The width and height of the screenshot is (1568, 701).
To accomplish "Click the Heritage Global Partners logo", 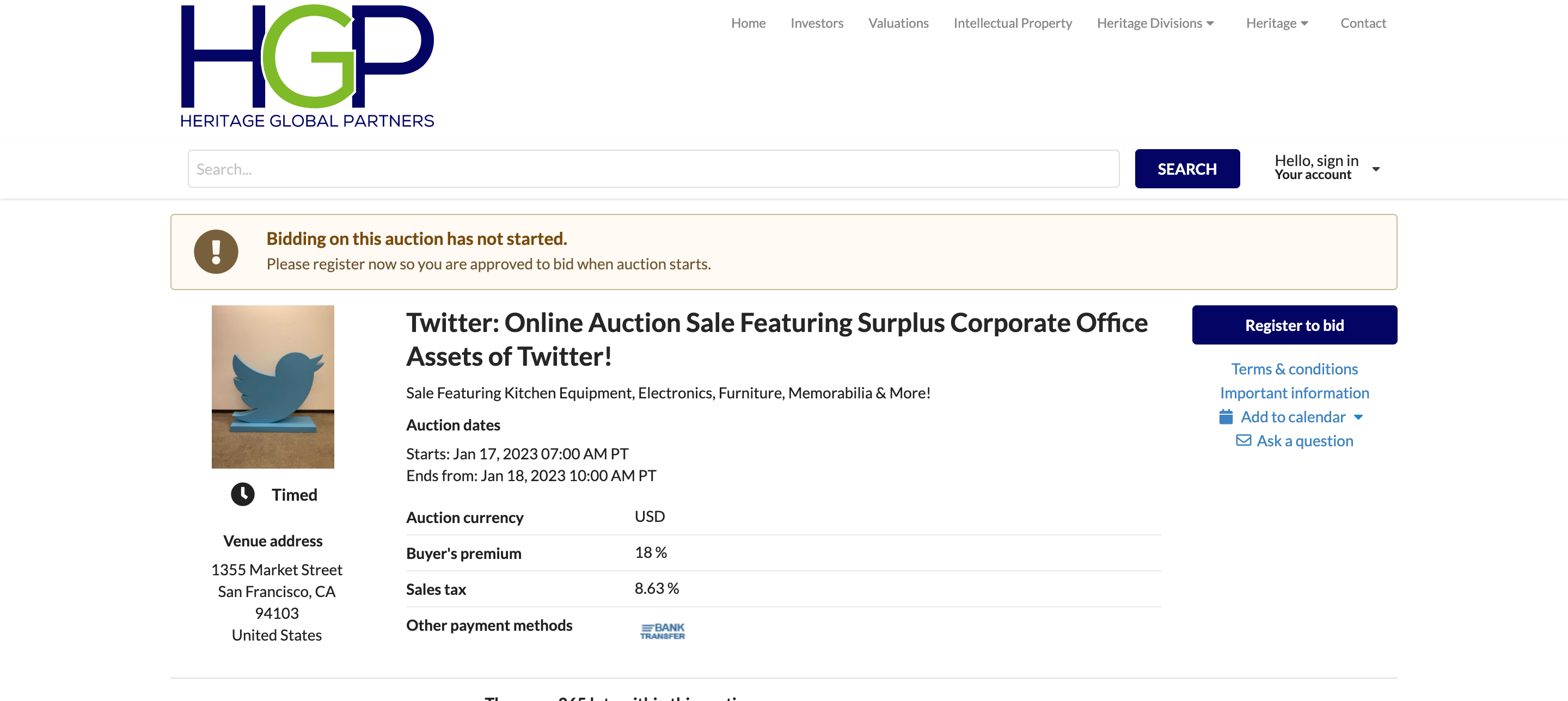I will pos(308,66).
